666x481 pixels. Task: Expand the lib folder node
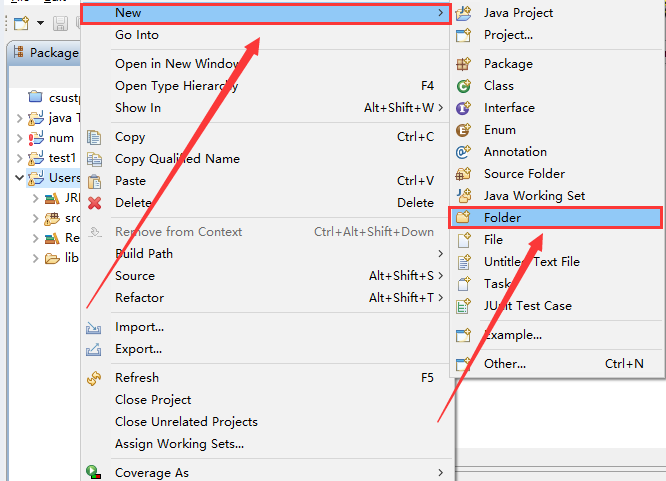pyautogui.click(x=36, y=258)
